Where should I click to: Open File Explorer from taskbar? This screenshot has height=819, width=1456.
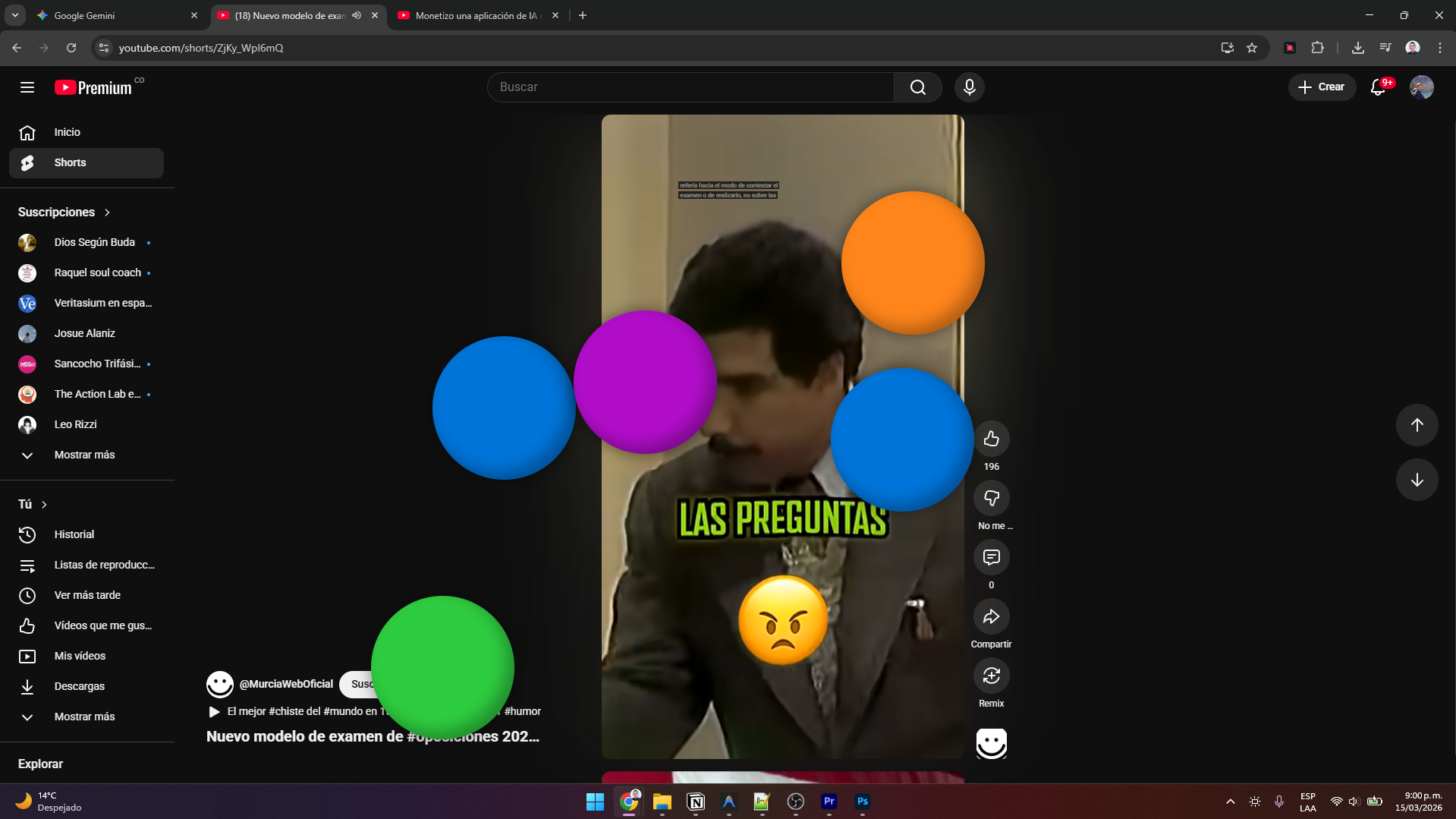point(662,802)
